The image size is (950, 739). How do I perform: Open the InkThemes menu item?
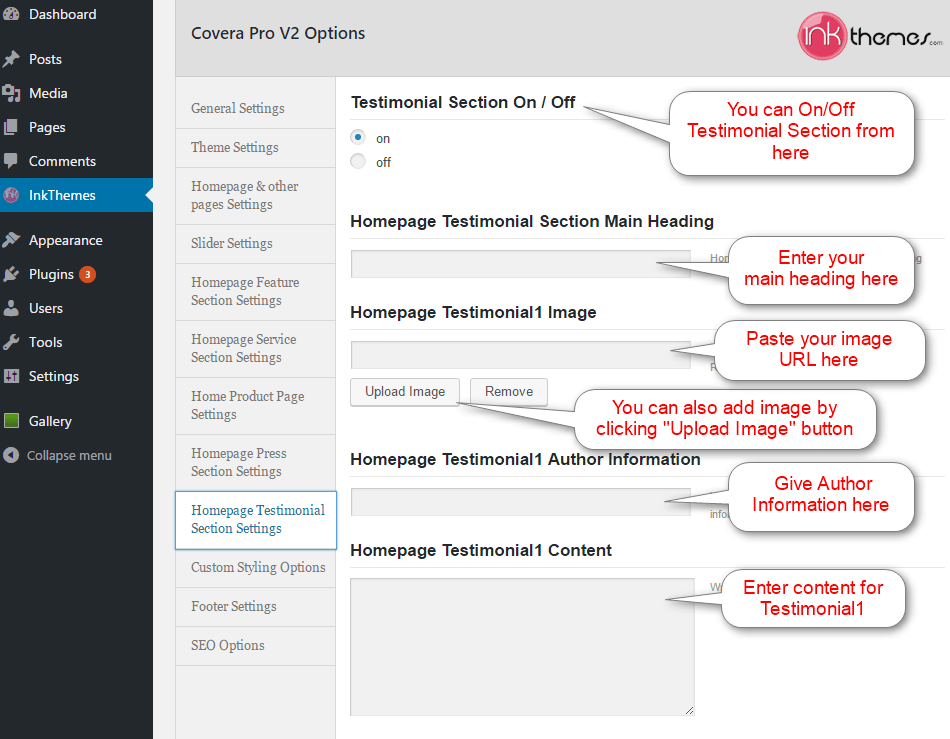click(x=76, y=195)
